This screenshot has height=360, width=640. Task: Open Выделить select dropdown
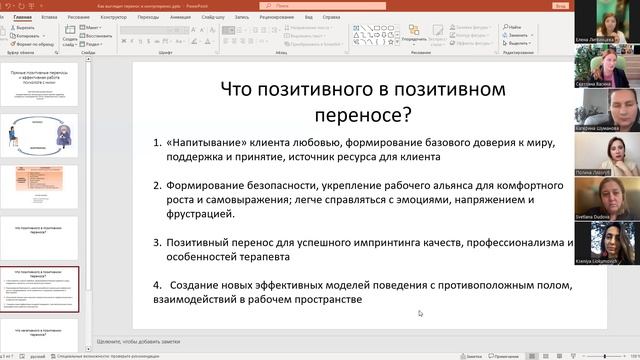coord(517,43)
